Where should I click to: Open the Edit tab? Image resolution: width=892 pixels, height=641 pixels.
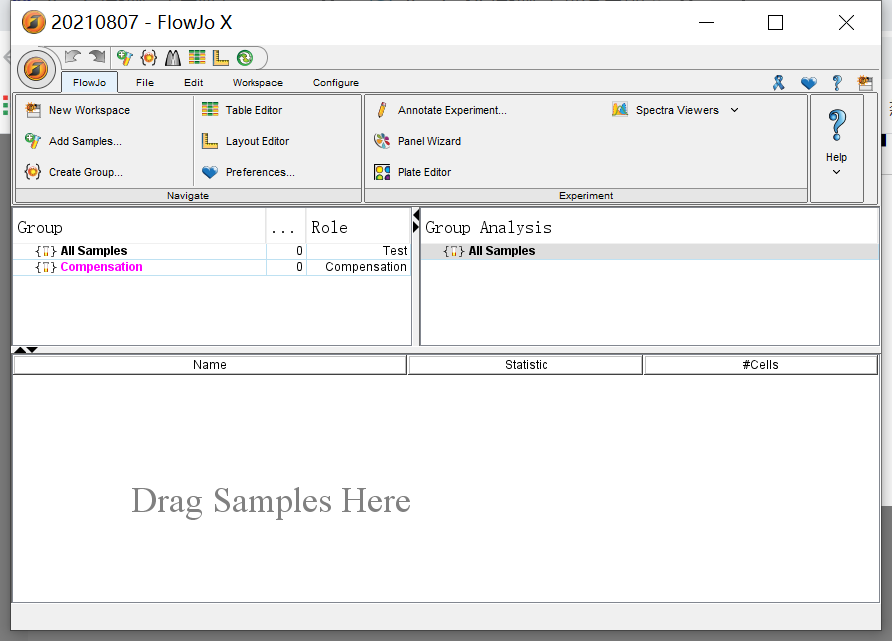[193, 82]
